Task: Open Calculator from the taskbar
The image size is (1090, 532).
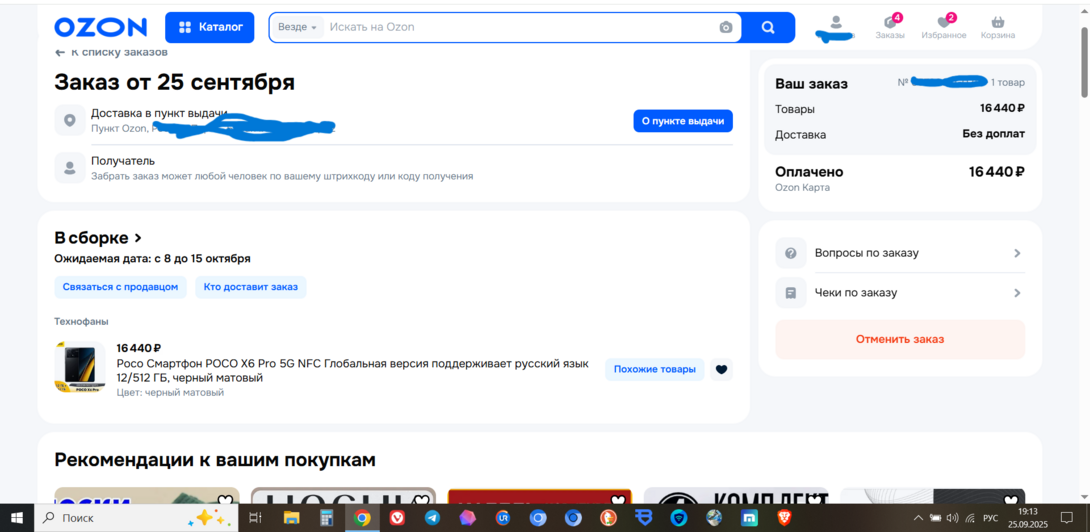Action: click(x=327, y=518)
